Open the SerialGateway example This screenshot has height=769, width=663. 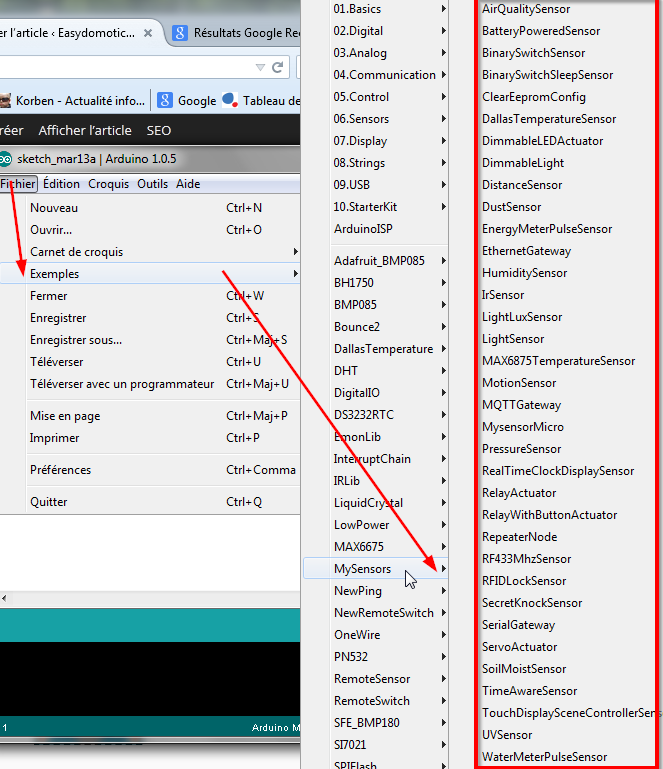coord(518,625)
